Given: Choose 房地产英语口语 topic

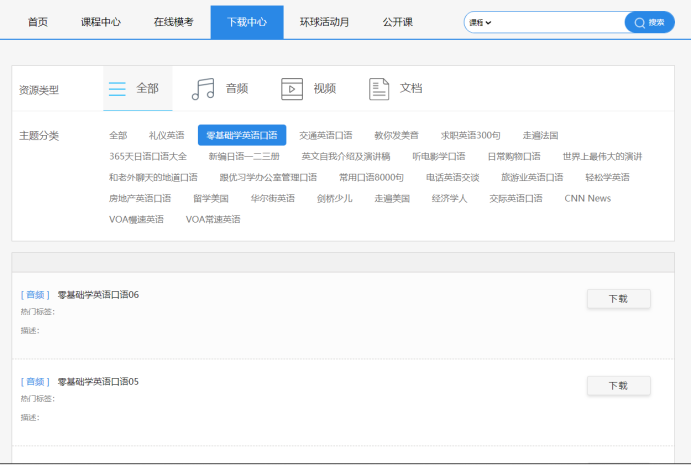Looking at the screenshot, I should coord(140,199).
